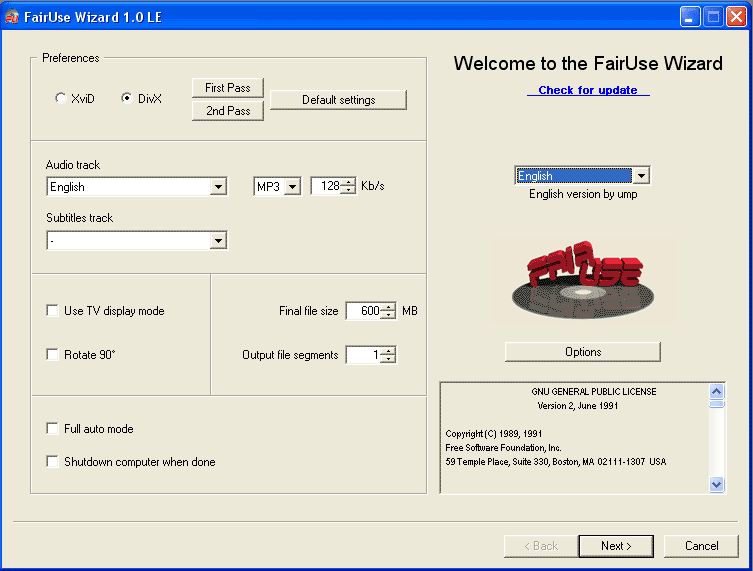Click the Next button
This screenshot has width=753, height=571.
pos(616,546)
